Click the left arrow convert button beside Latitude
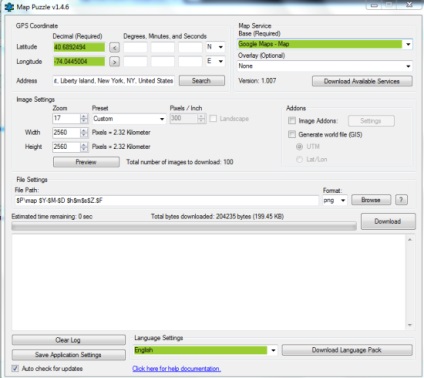 click(x=114, y=47)
